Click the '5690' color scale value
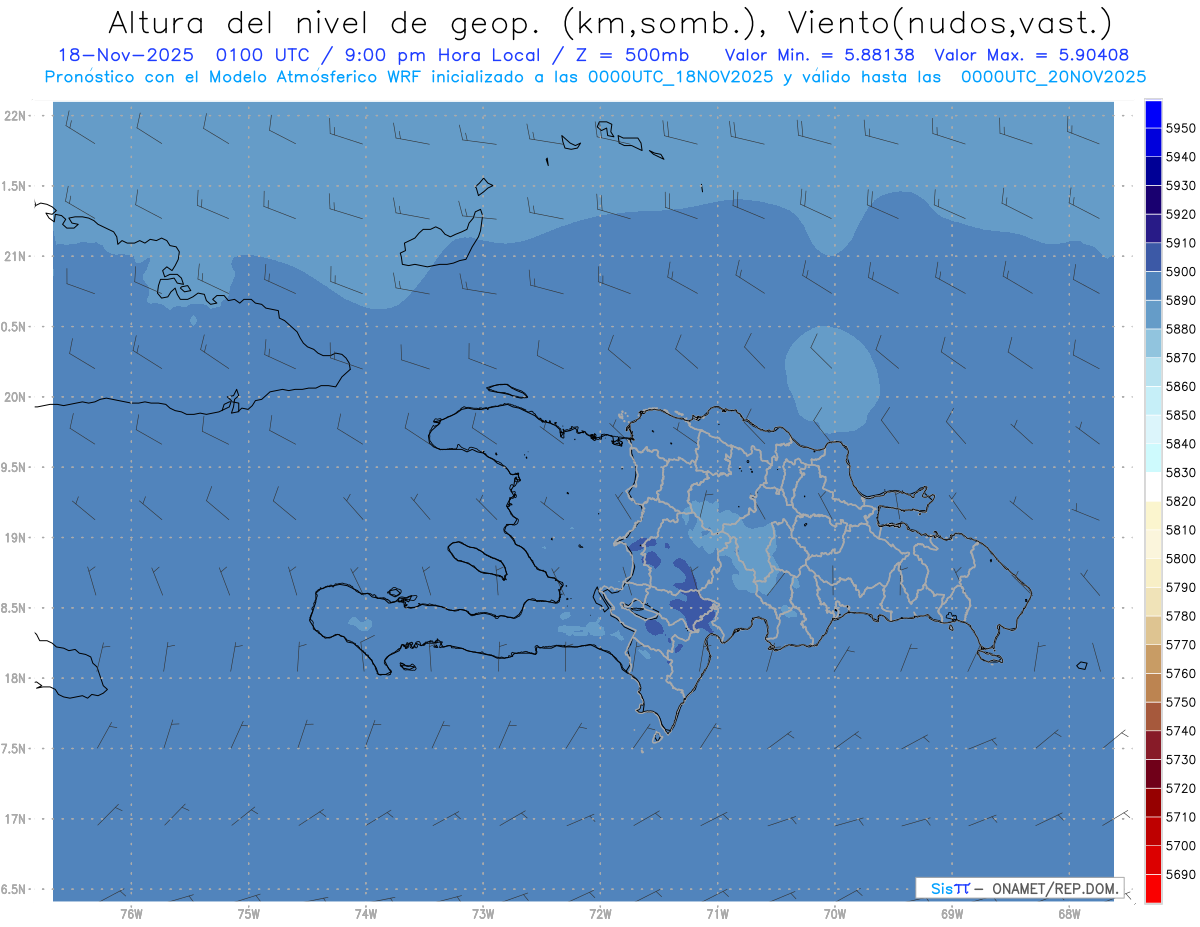The image size is (1200, 927). coord(1181,874)
